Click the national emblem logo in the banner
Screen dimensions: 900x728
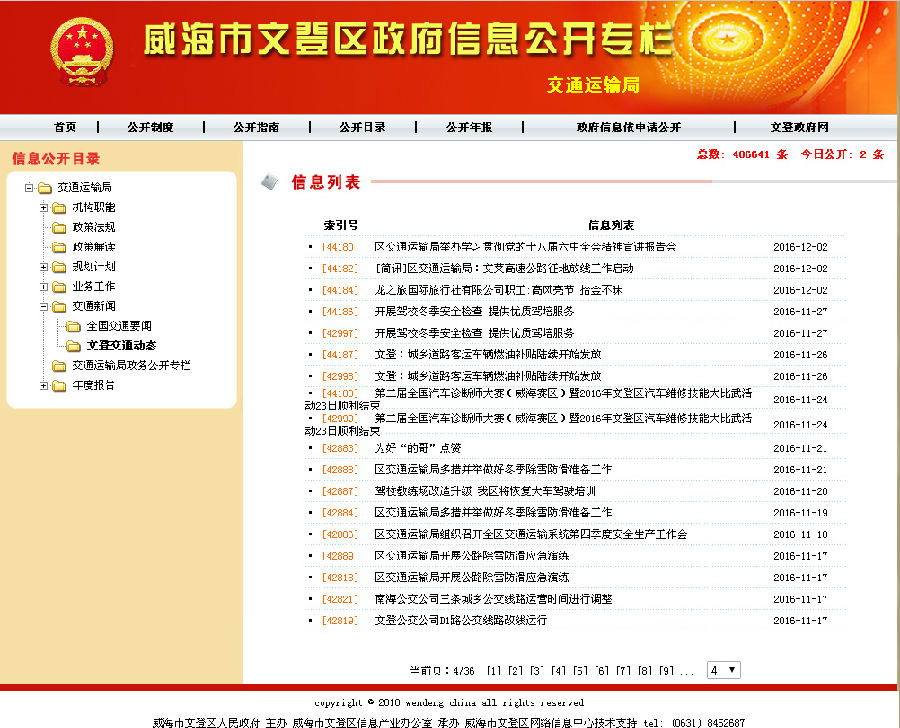click(x=83, y=48)
